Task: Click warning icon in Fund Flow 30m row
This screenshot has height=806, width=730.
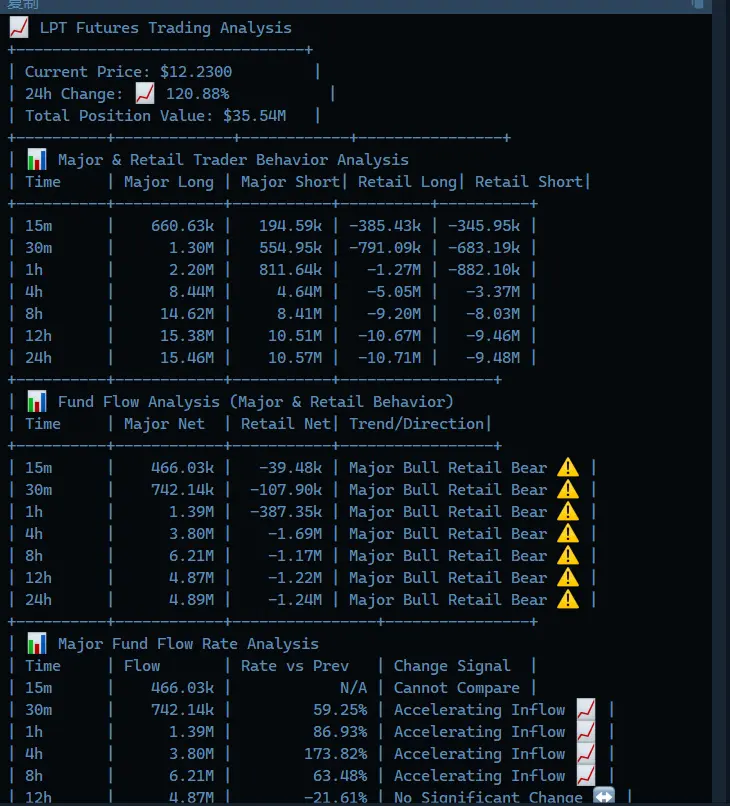Action: tap(568, 489)
